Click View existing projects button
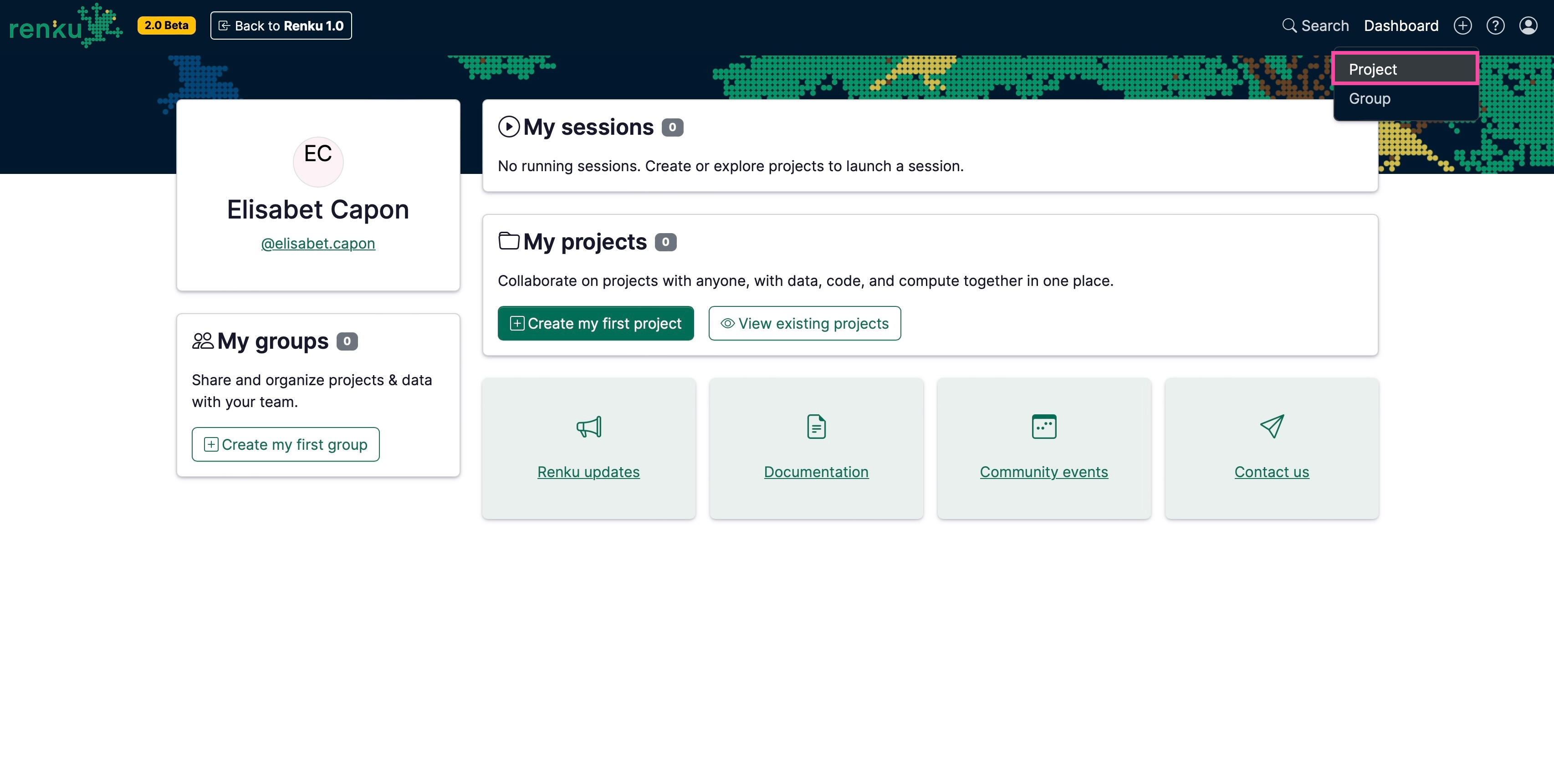Screen dimensions: 1554x784 coord(805,323)
